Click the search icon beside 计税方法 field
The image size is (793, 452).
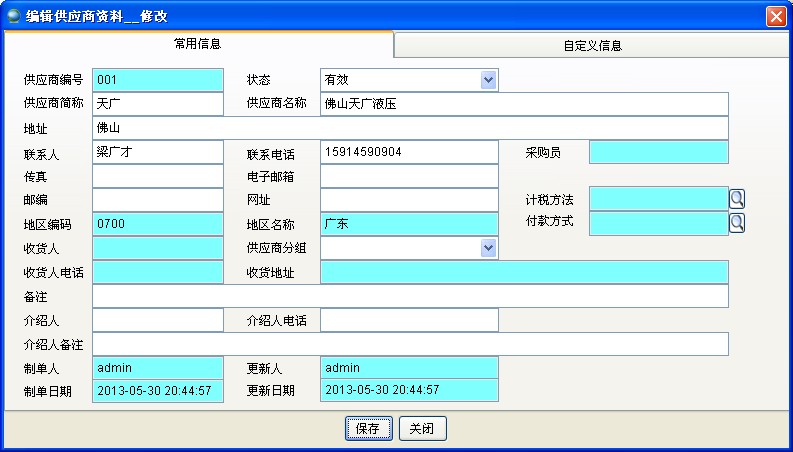point(737,199)
